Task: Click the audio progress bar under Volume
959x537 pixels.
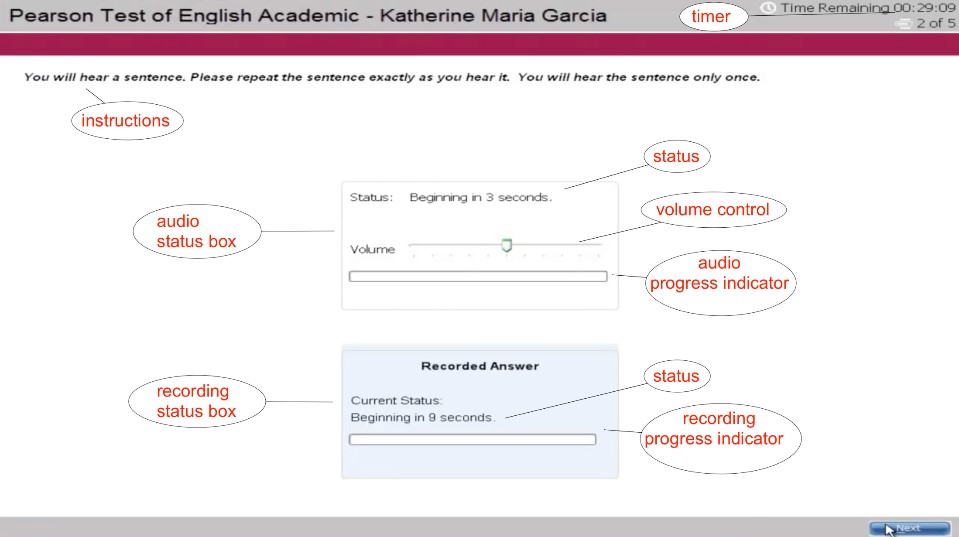Action: [x=478, y=276]
